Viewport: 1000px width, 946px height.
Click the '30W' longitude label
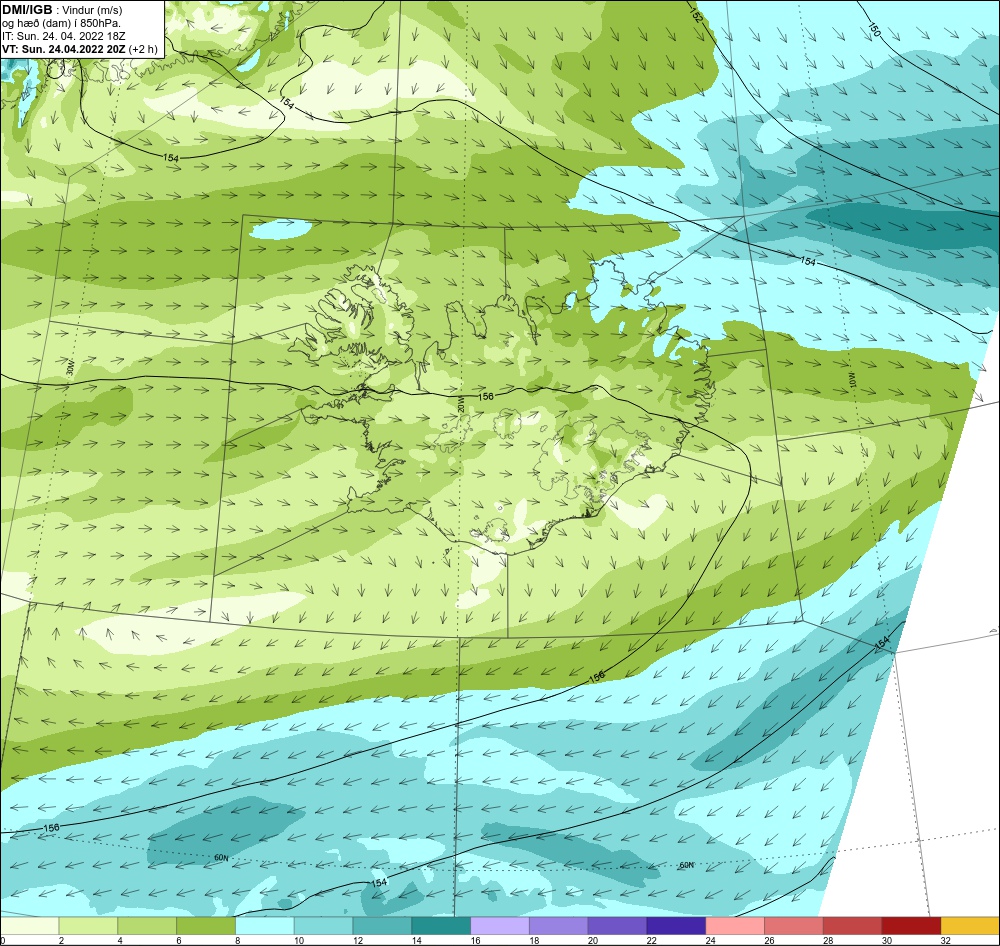[x=70, y=368]
